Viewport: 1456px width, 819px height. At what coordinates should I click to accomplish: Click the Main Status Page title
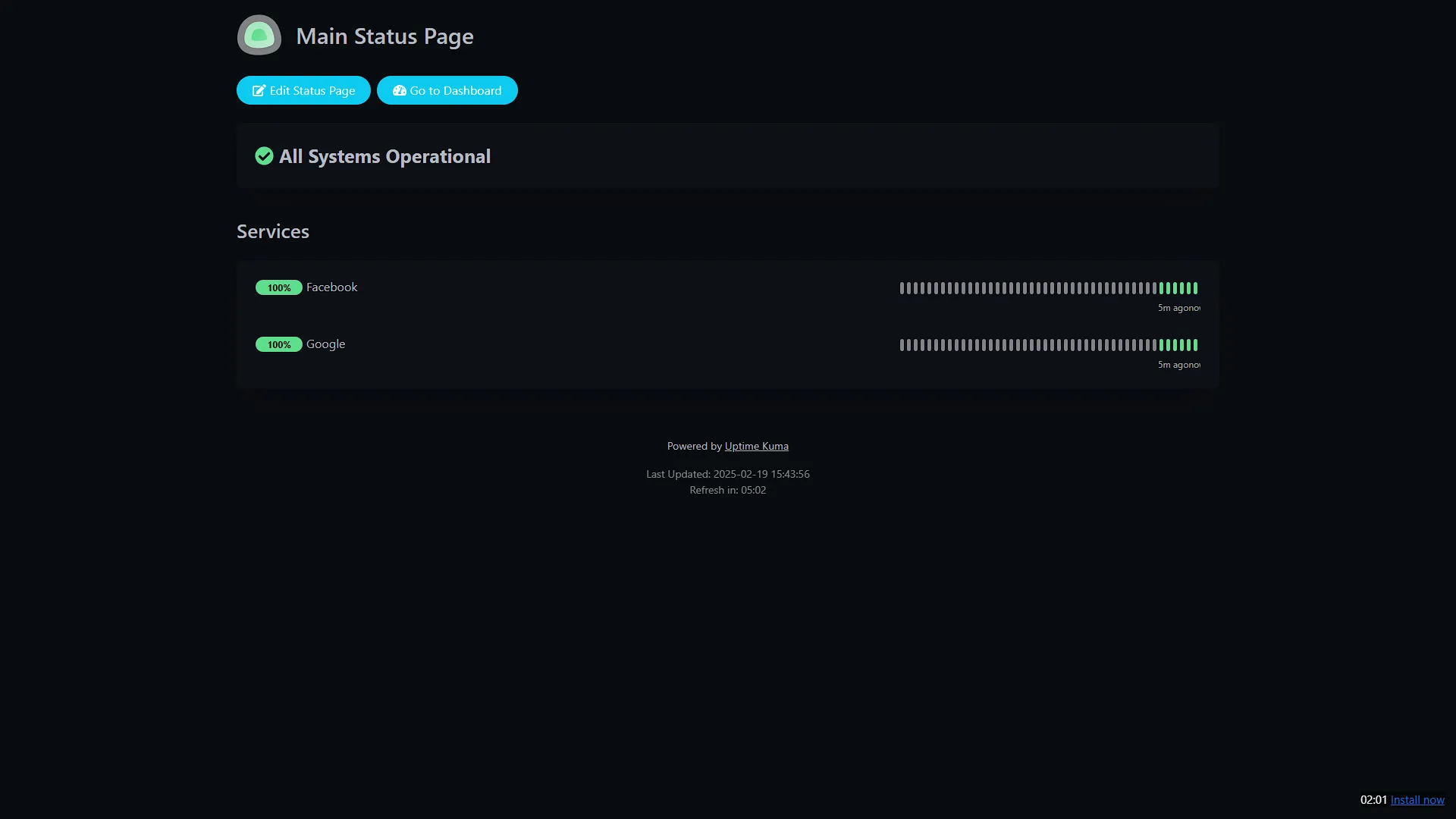[384, 36]
